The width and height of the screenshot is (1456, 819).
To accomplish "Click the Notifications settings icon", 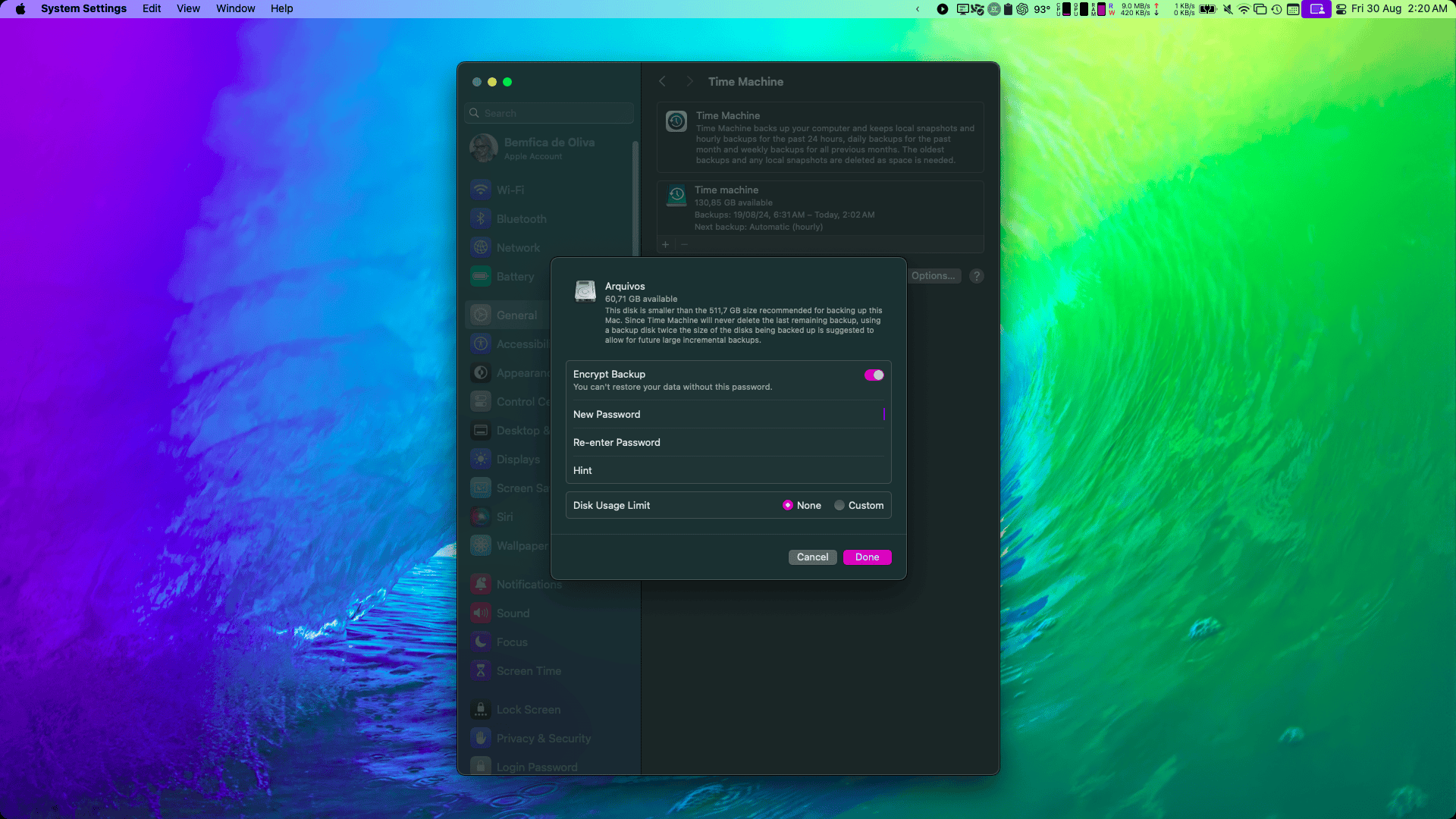I will 481,583.
